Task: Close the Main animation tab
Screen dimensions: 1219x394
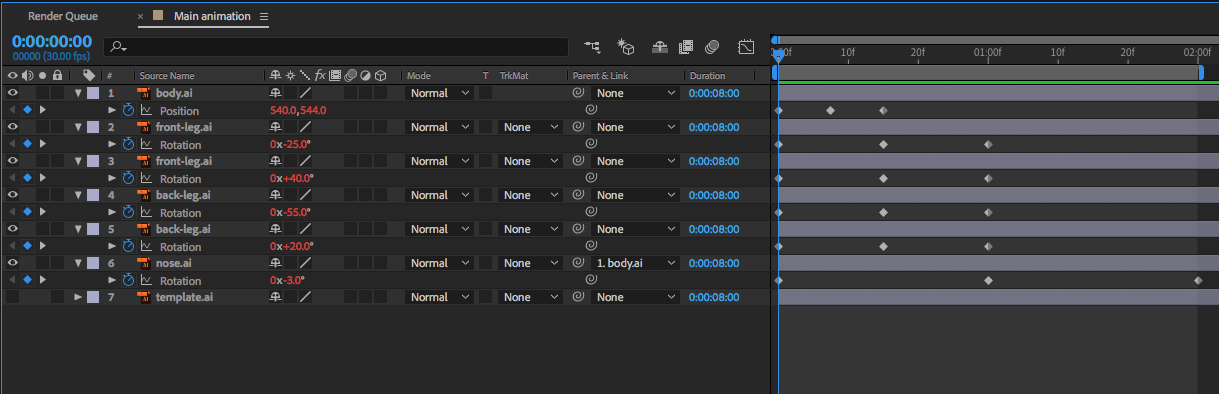Action: coord(140,17)
